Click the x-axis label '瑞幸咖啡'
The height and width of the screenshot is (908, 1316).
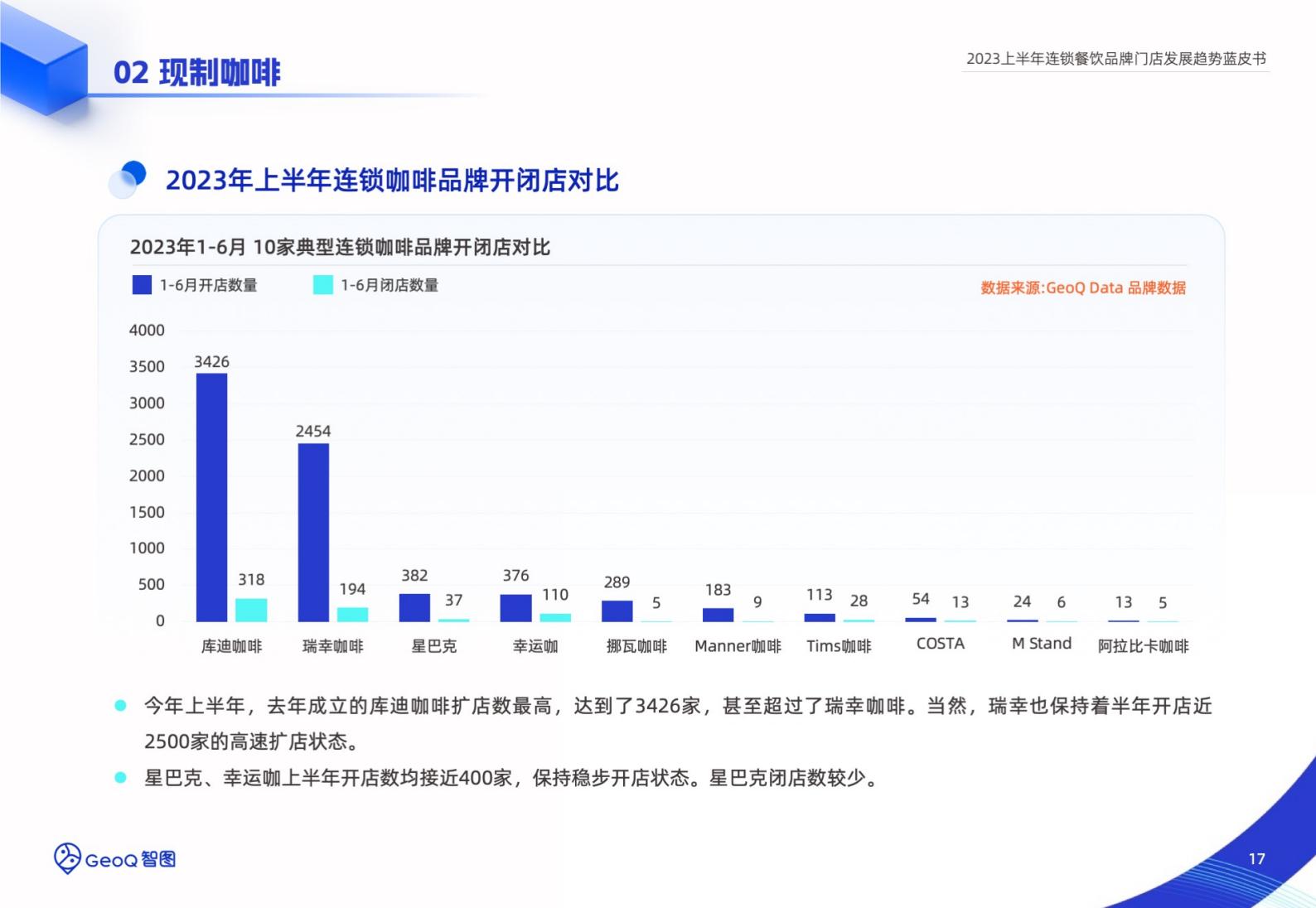[333, 645]
